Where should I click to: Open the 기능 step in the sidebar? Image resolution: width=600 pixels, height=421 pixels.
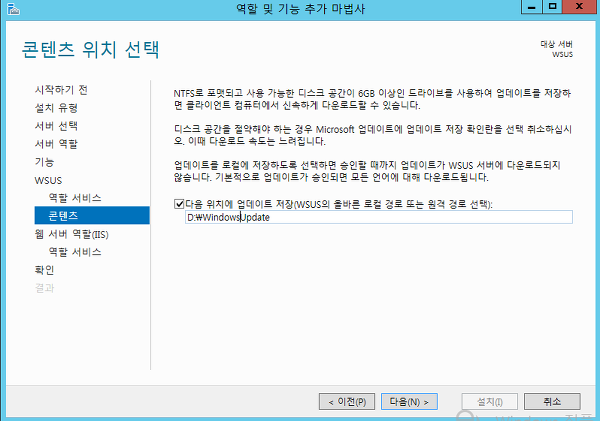point(44,162)
